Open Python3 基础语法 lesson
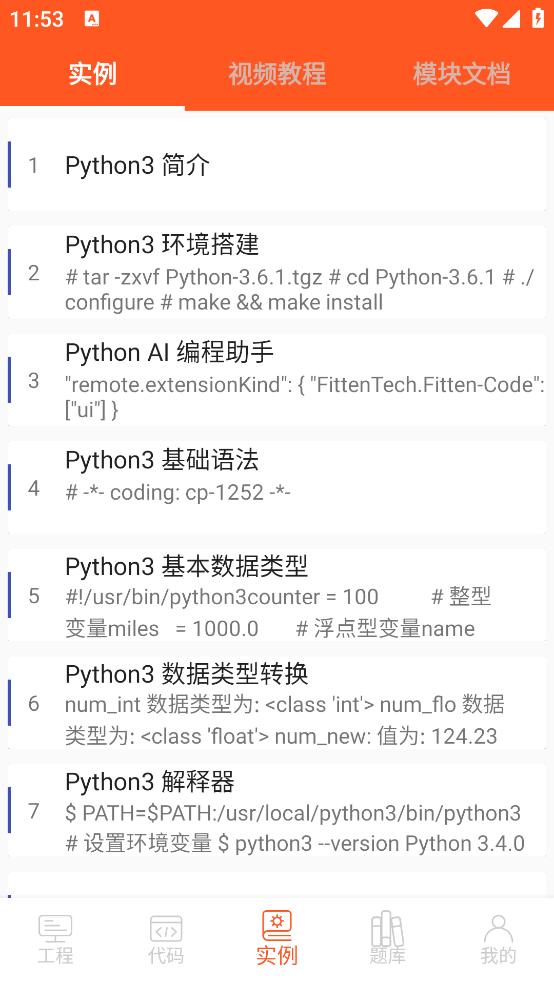Screen dimensions: 554x984 coord(277,488)
